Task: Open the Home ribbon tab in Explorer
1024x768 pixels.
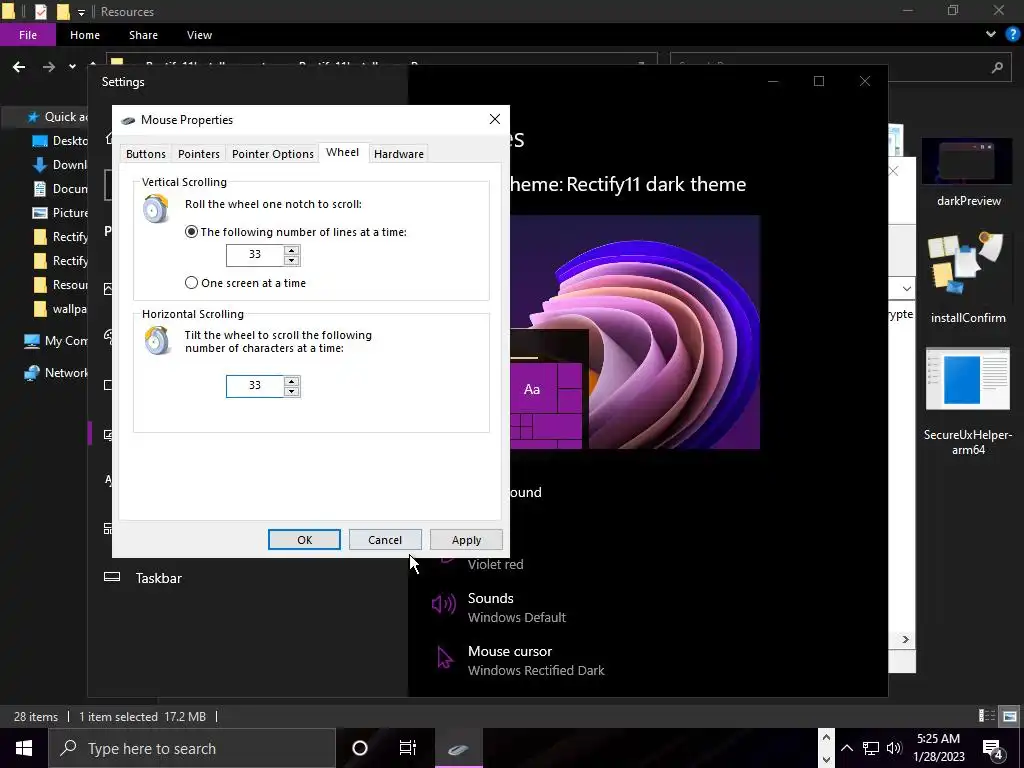Action: pos(85,35)
